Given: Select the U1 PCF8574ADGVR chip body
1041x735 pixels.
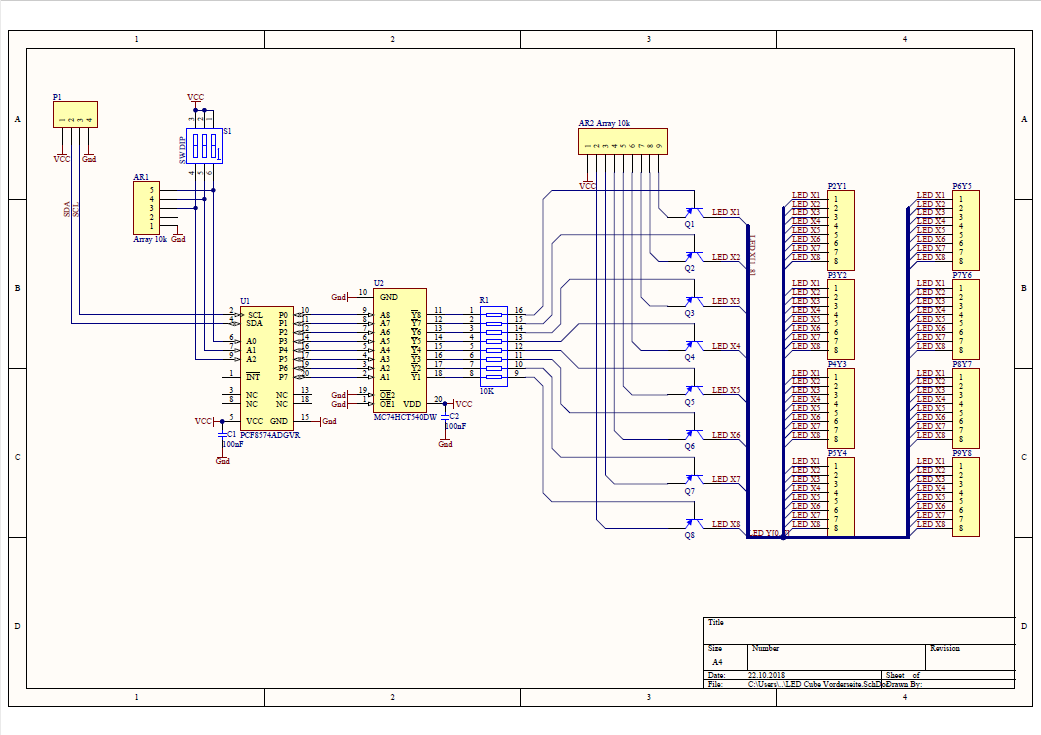Looking at the screenshot, I should coord(267,368).
